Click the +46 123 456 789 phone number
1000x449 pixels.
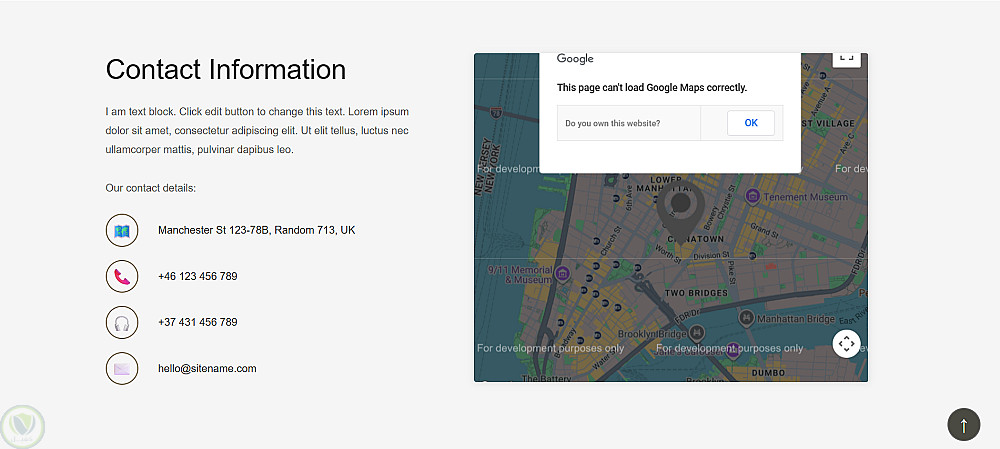point(197,277)
